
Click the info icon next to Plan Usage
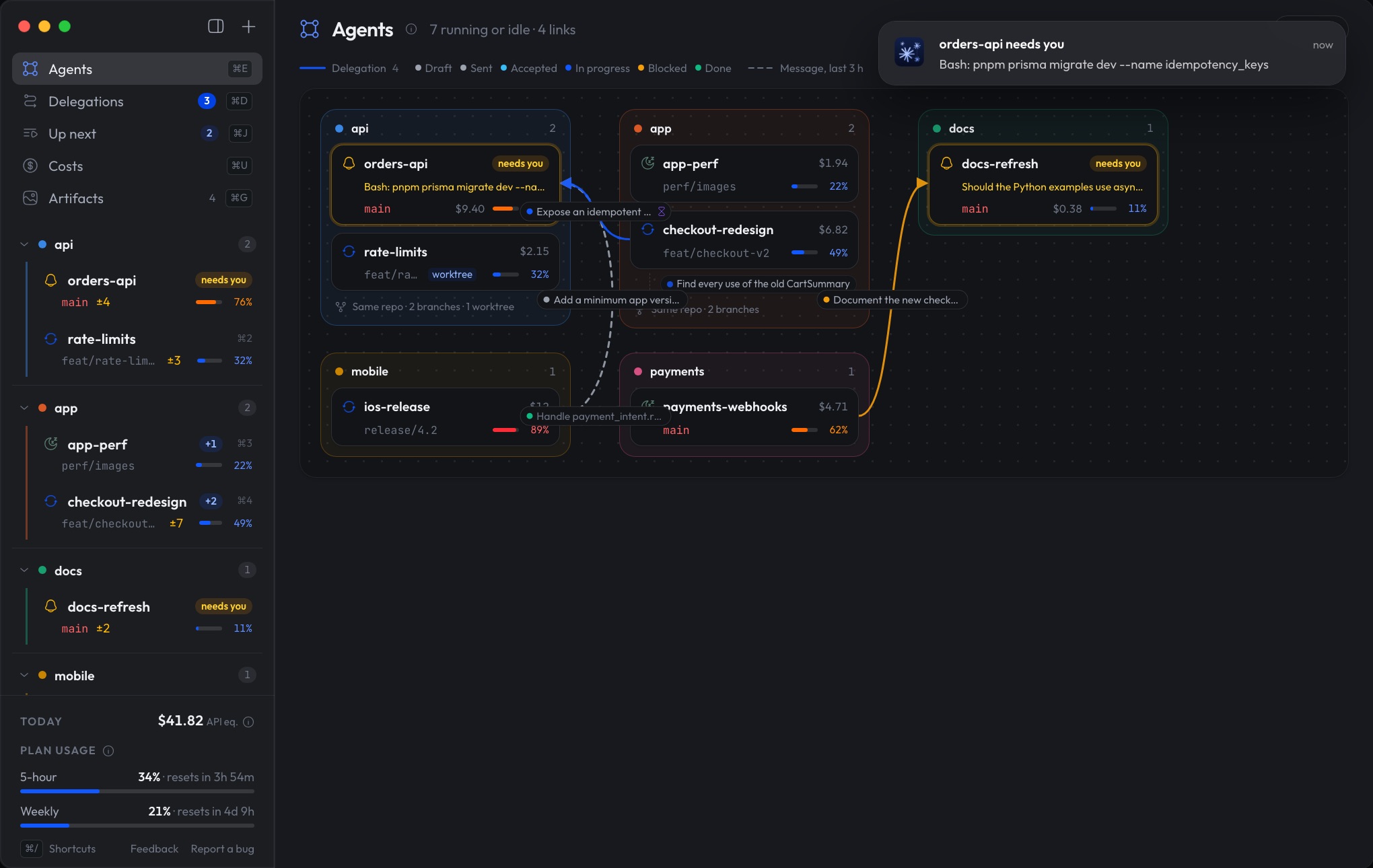tap(108, 751)
